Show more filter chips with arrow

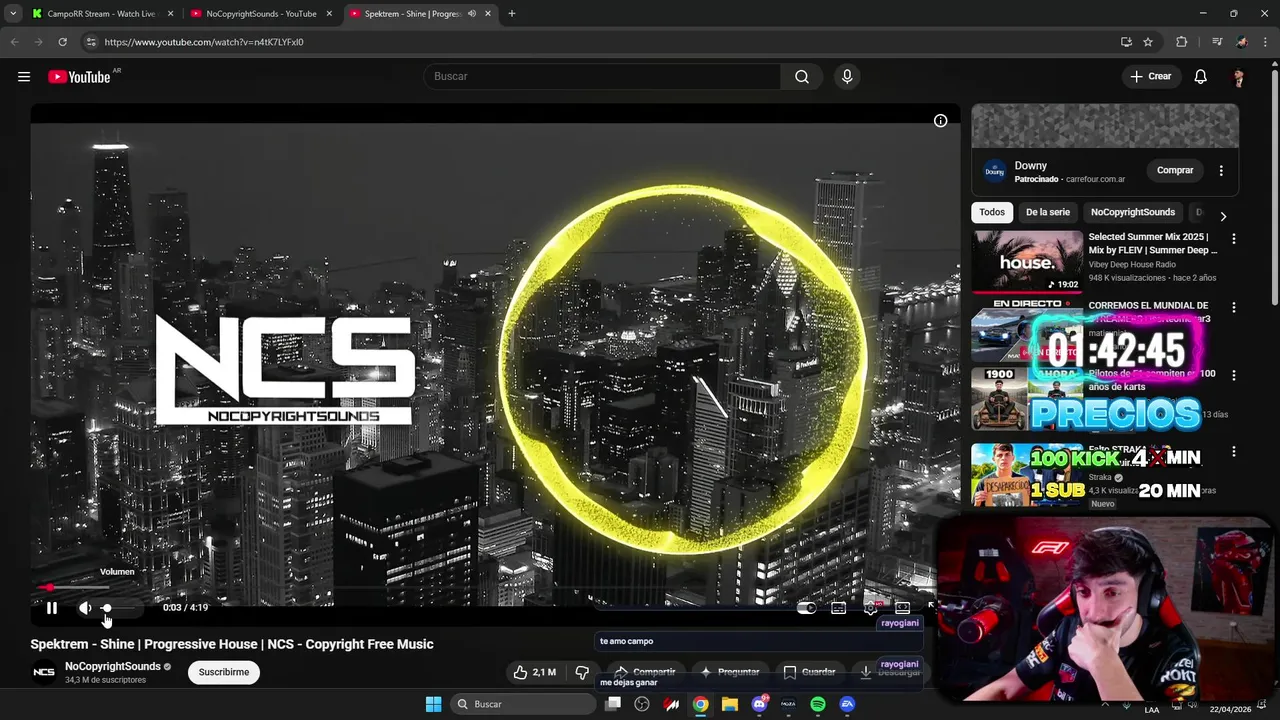click(x=1223, y=216)
